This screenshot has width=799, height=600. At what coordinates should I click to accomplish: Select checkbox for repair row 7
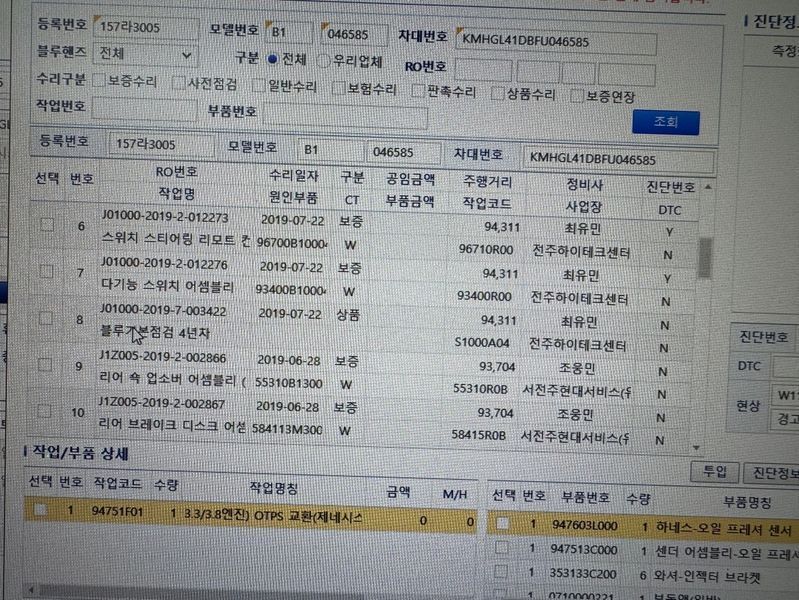pos(46,271)
